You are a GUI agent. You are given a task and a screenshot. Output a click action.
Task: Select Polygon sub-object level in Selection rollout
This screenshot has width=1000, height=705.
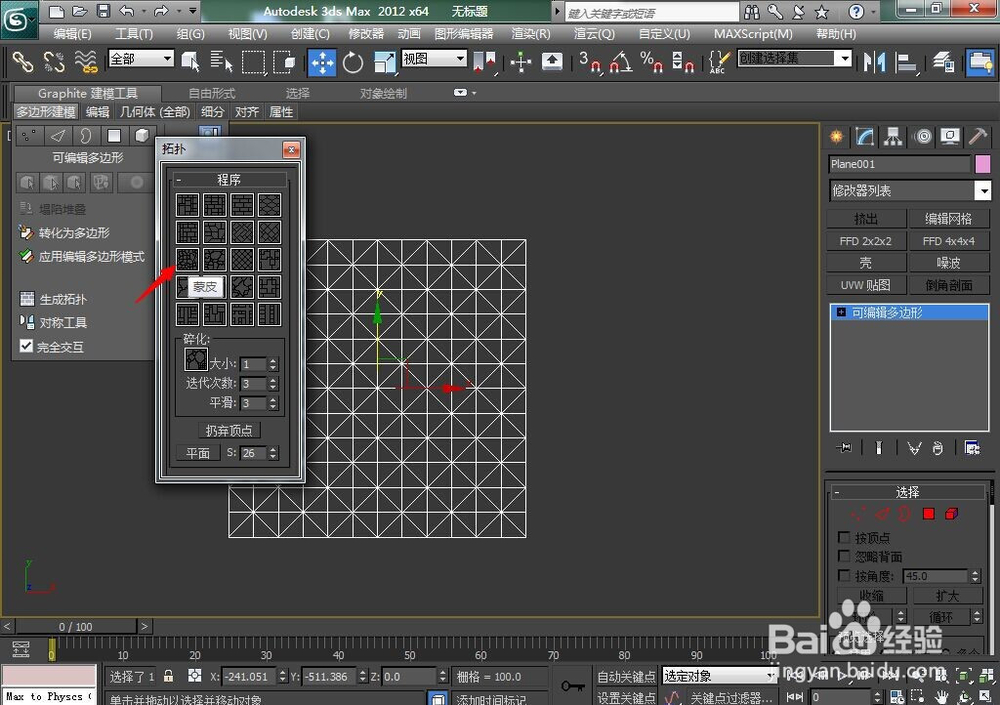[x=929, y=514]
